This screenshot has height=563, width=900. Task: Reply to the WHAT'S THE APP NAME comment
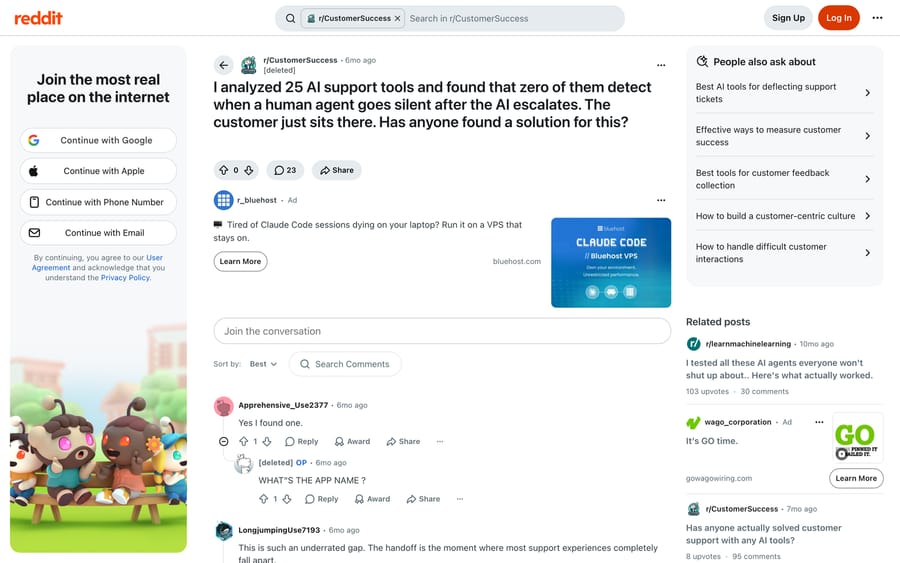321,499
